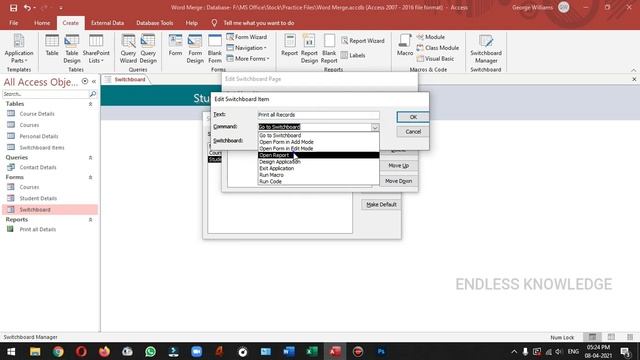This screenshot has height=360, width=640.
Task: Choose Open Form in Edit Mode
Action: tap(318, 149)
